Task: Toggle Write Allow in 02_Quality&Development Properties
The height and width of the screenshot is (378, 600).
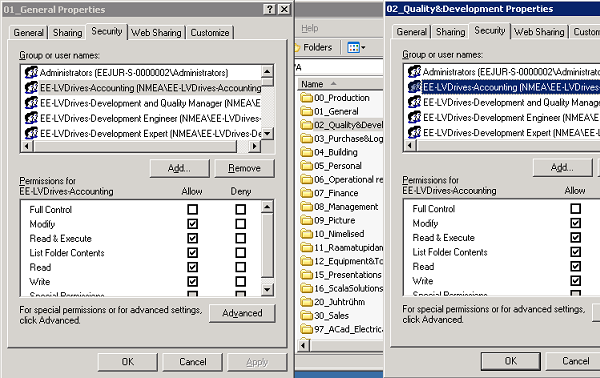Action: (x=576, y=281)
